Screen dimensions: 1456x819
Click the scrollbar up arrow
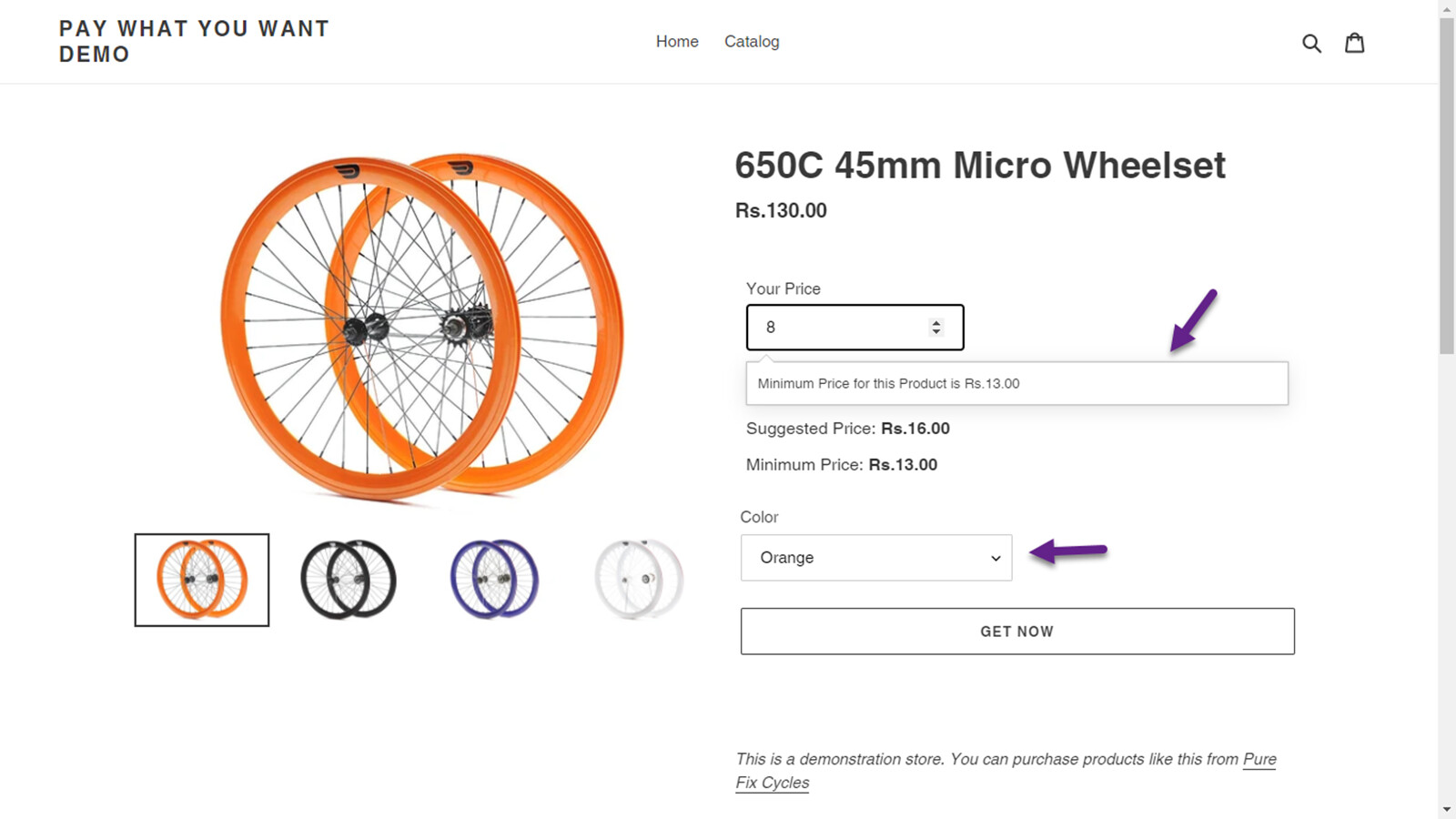(1447, 8)
